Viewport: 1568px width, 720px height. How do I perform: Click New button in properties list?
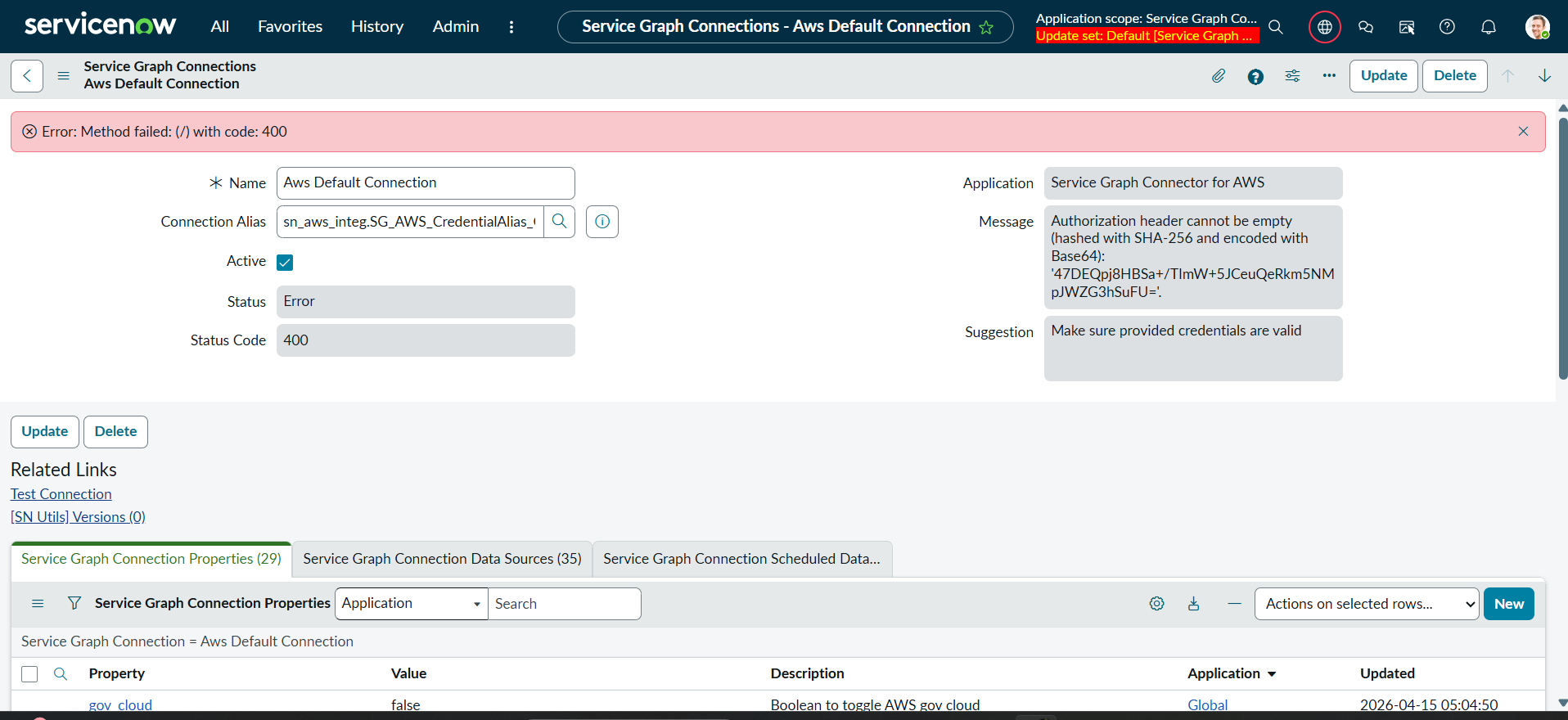(1509, 604)
